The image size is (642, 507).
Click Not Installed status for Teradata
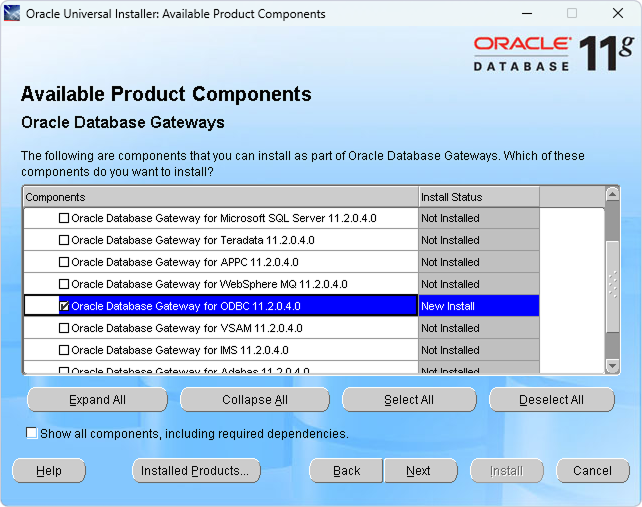tap(479, 240)
